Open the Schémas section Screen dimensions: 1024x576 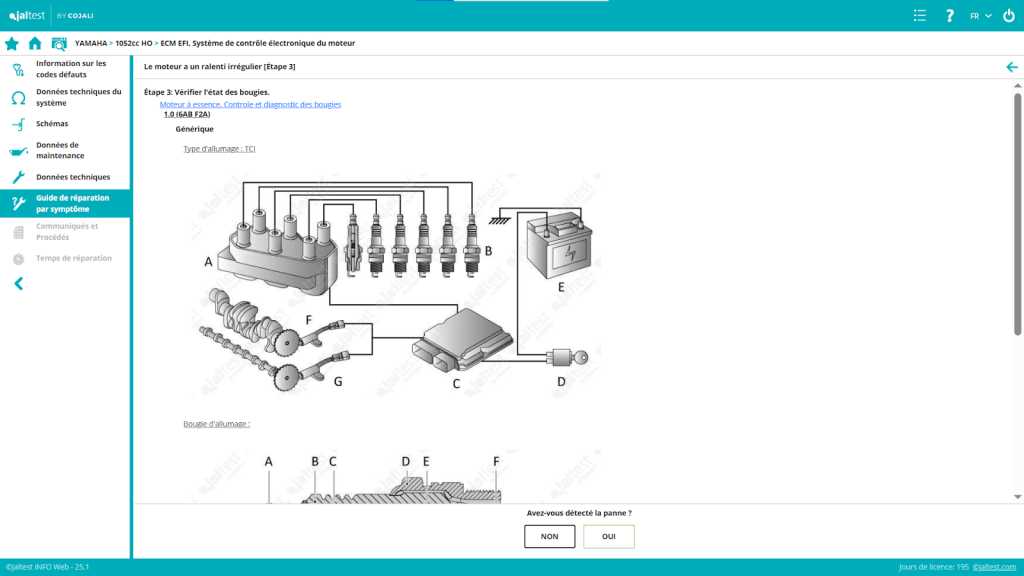pos(52,124)
